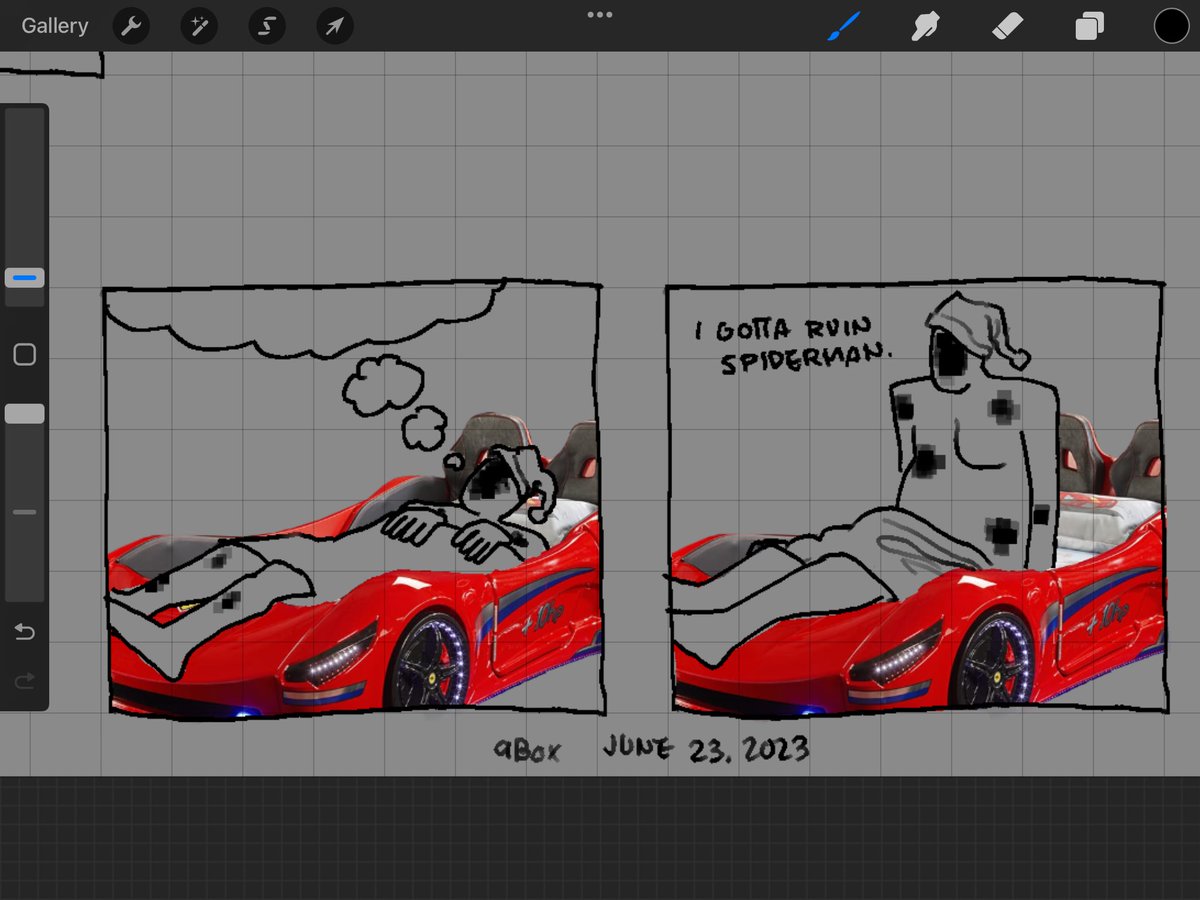
Task: Select the Eraser tool
Action: (1007, 26)
